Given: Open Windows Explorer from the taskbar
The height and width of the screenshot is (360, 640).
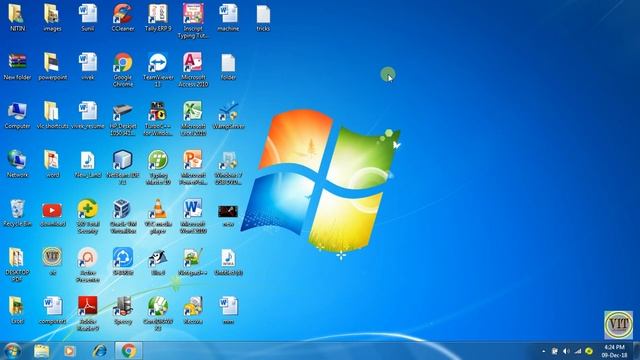Looking at the screenshot, I should tap(41, 351).
